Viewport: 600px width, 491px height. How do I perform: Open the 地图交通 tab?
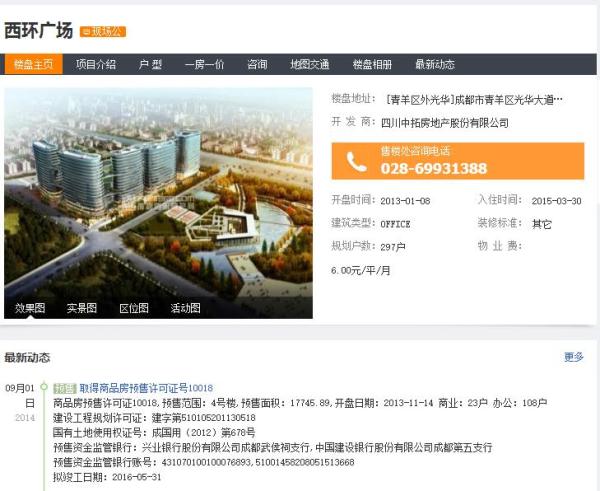[x=310, y=64]
